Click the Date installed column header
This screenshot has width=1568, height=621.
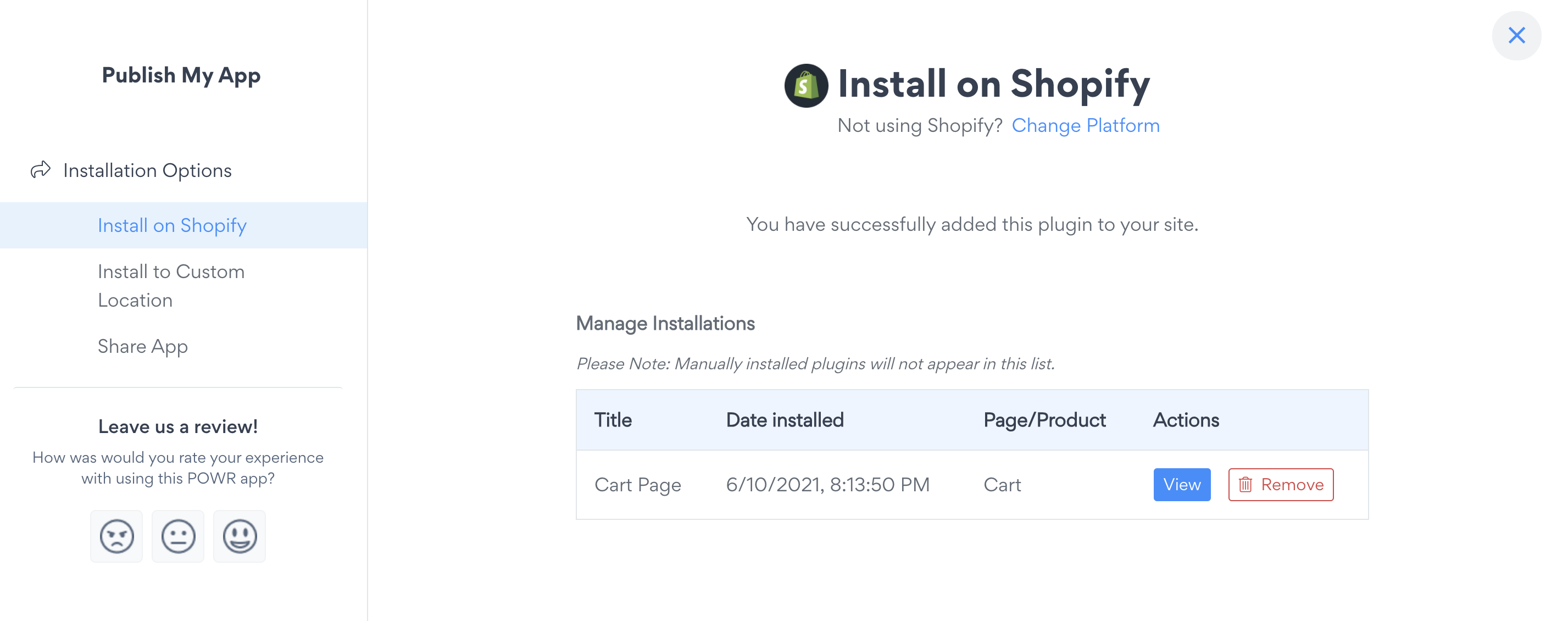pyautogui.click(x=785, y=420)
